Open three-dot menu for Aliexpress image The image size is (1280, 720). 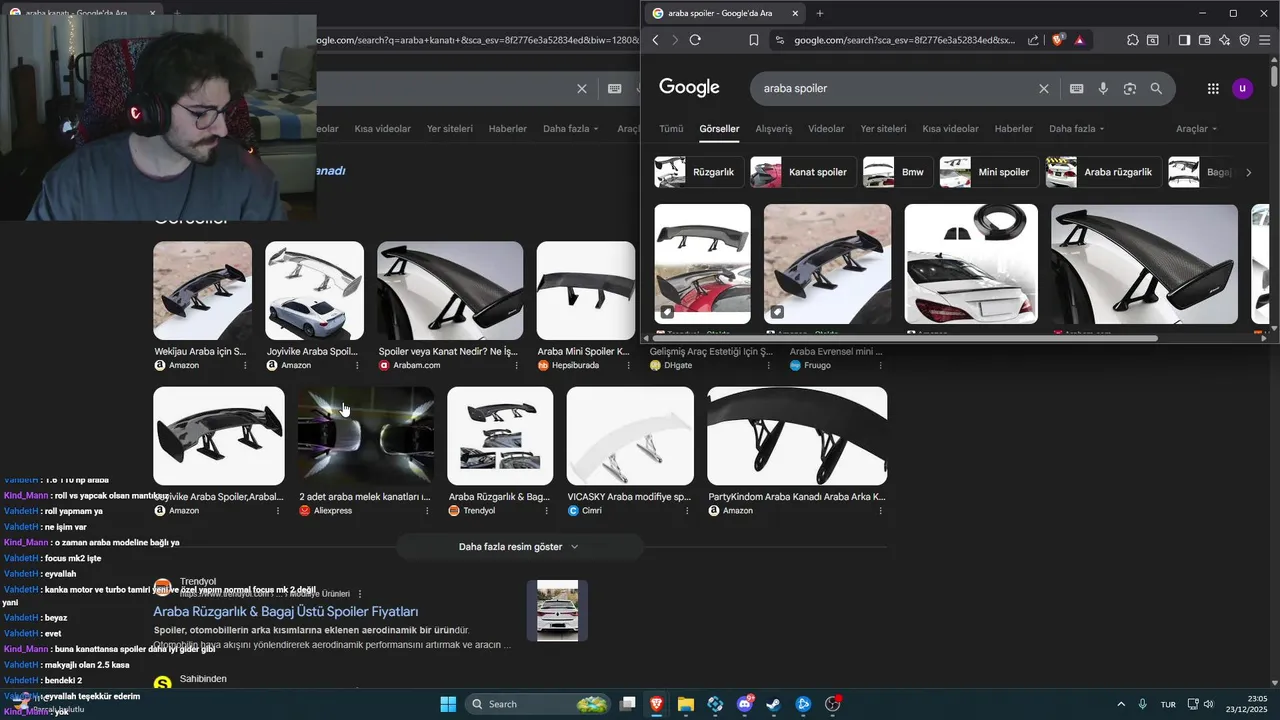click(x=427, y=510)
